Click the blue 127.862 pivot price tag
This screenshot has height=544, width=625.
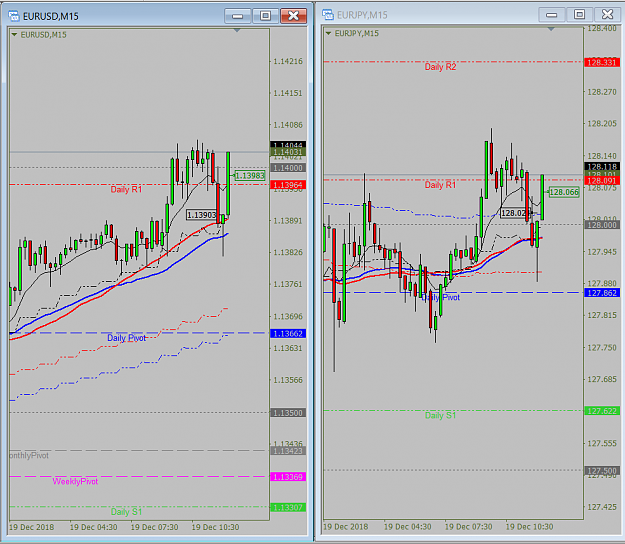coord(602,293)
